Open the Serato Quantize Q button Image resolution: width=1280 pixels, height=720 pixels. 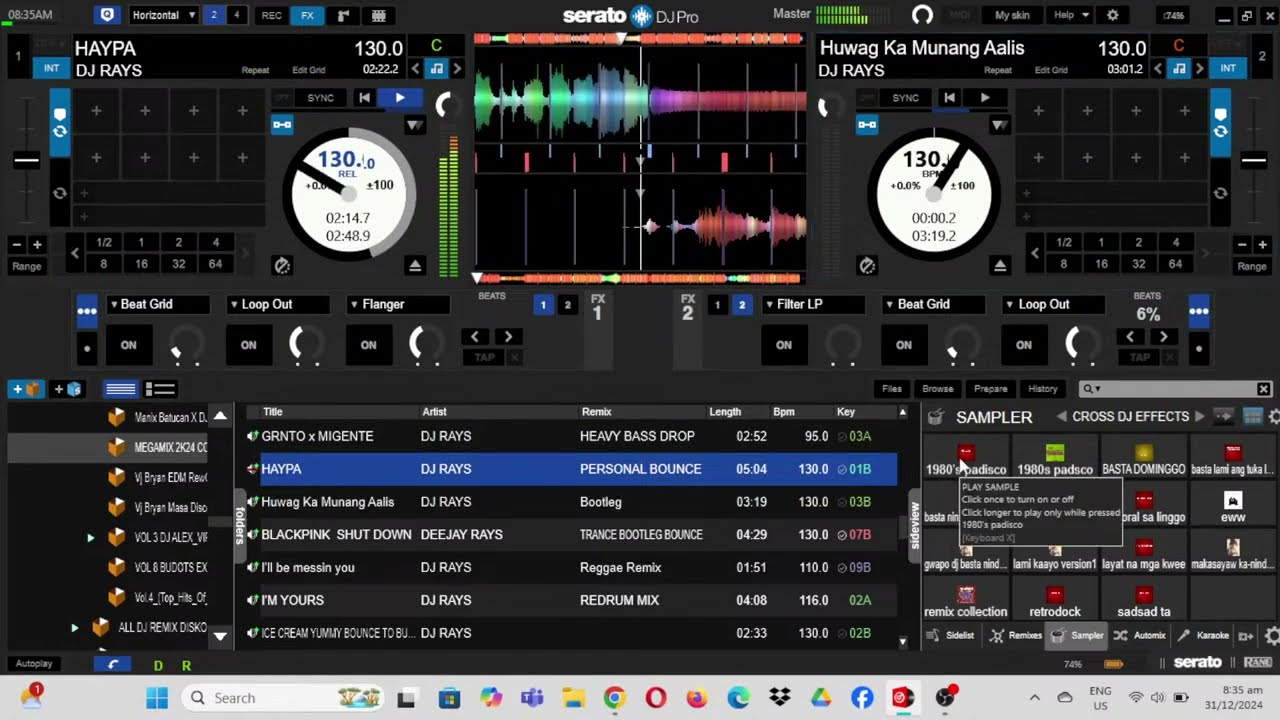107,15
